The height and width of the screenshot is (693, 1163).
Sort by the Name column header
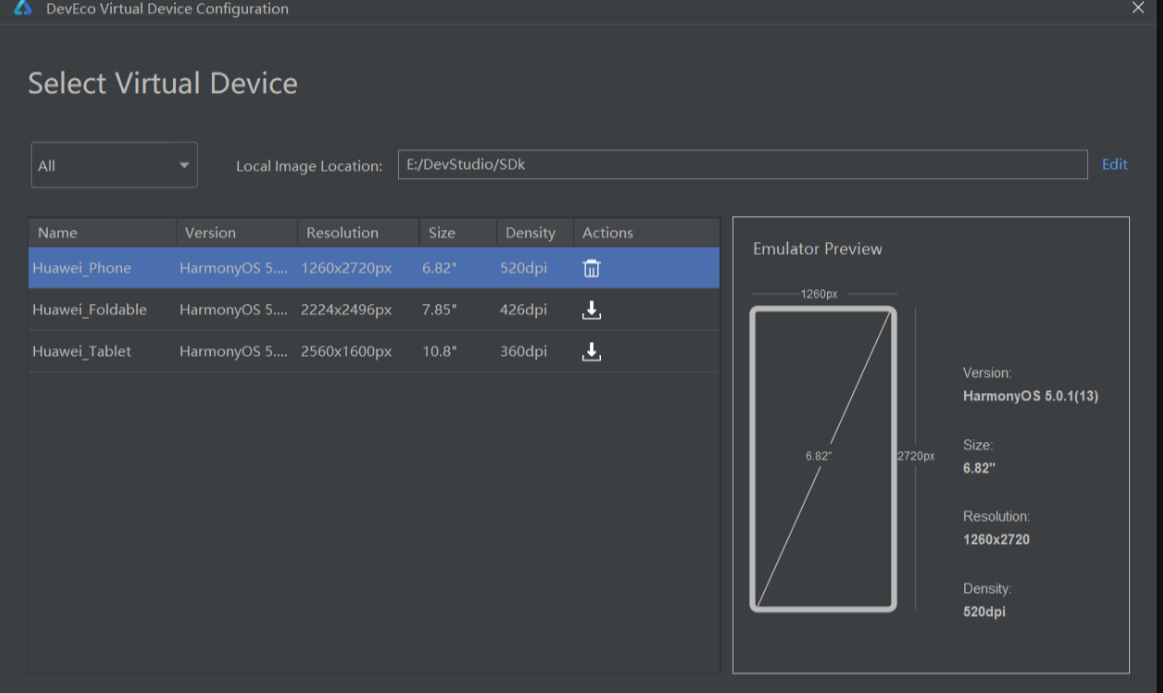(102, 232)
